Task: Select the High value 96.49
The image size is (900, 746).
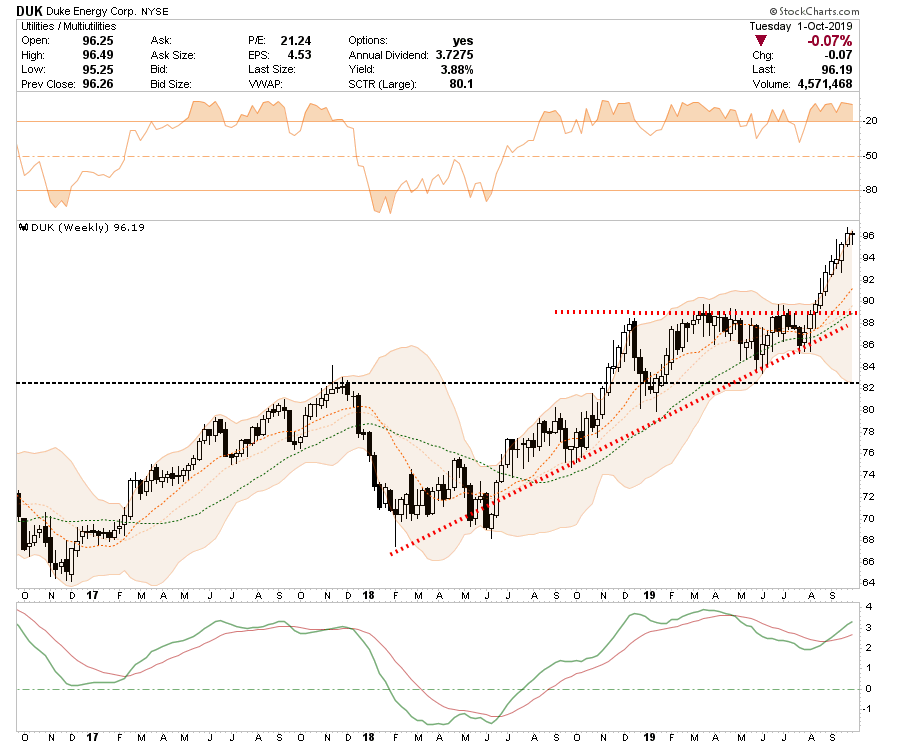Action: pyautogui.click(x=98, y=55)
